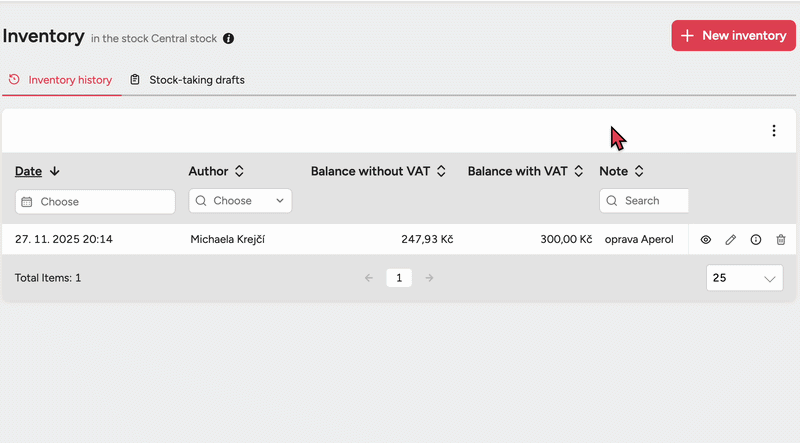
Task: Expand the items-per-page 25 dropdown
Action: (x=745, y=278)
